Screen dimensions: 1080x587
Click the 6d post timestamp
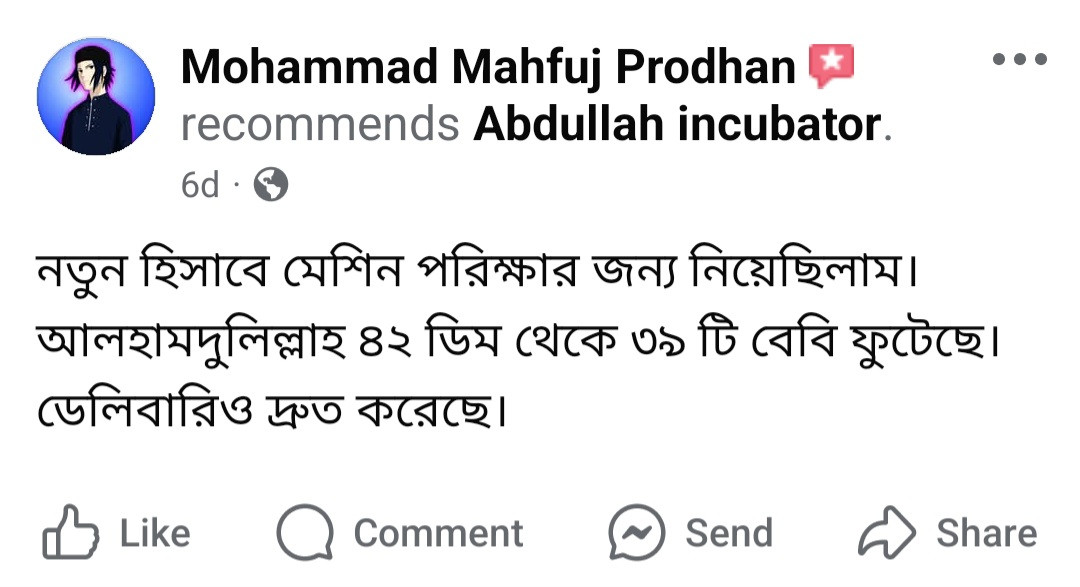tap(200, 186)
